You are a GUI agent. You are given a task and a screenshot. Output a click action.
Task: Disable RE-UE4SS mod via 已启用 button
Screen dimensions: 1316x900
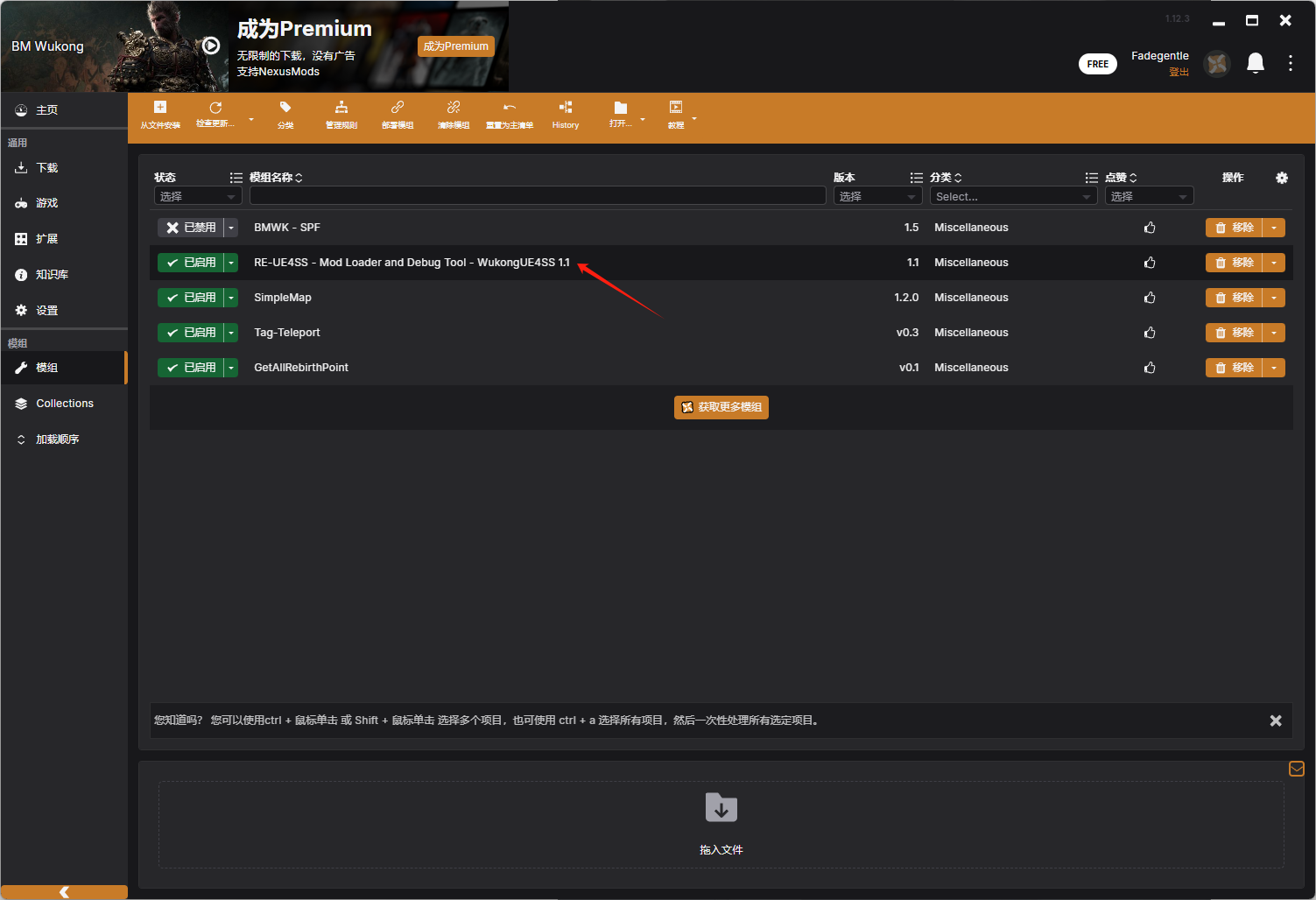click(x=191, y=263)
